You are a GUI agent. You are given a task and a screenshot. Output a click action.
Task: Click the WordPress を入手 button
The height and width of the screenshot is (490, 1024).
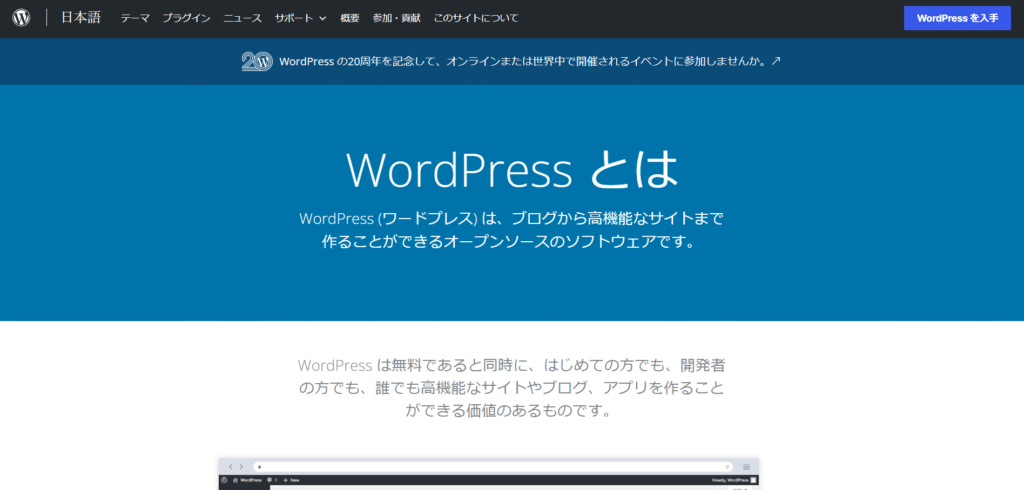[957, 18]
